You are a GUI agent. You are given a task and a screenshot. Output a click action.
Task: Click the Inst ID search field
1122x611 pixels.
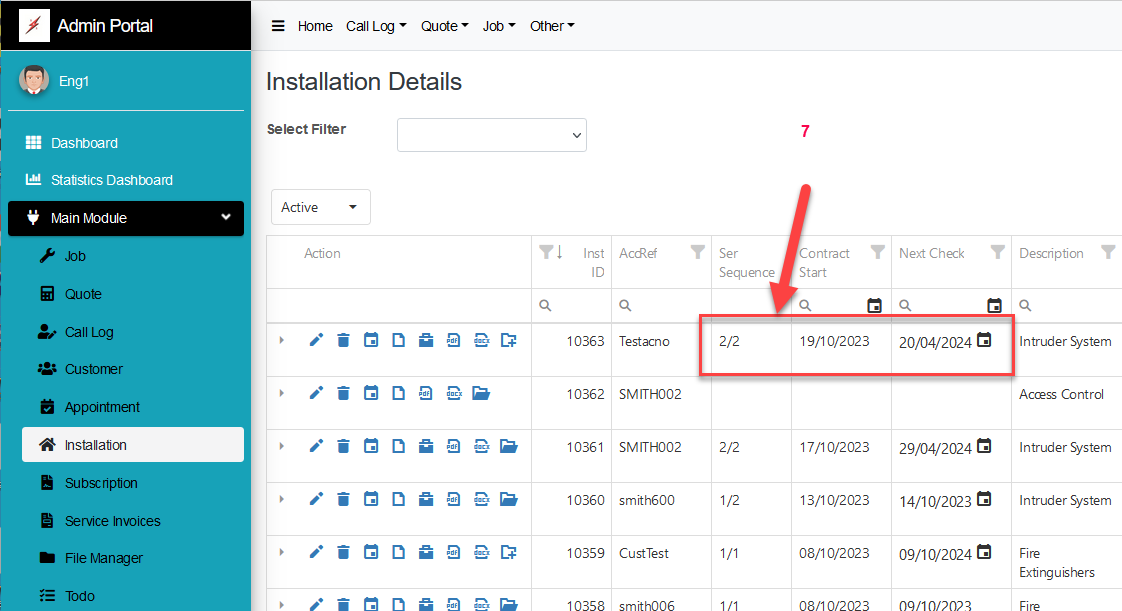(x=572, y=306)
